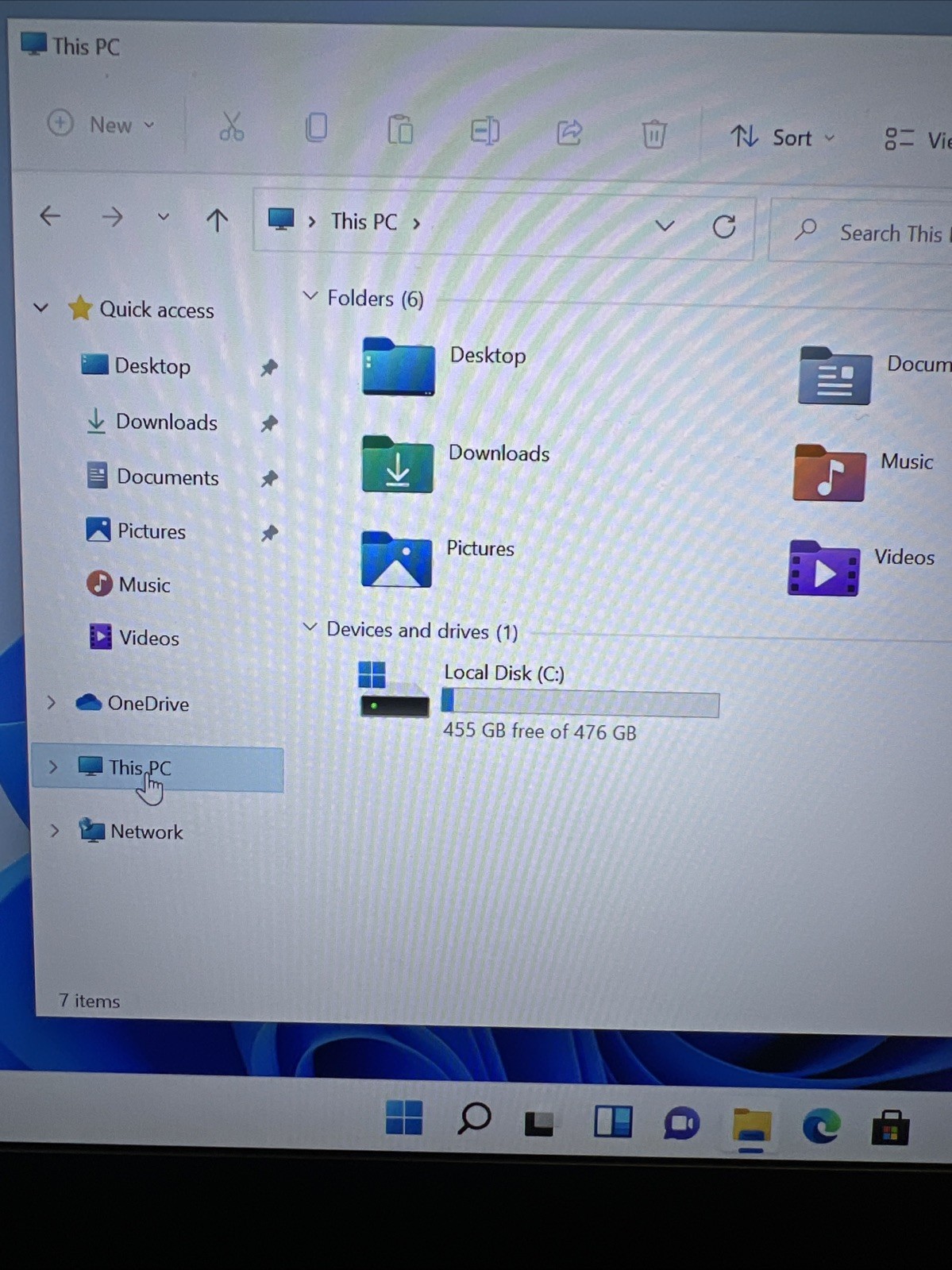Open address bar history dropdown arrow
This screenshot has height=1270, width=952.
665,226
